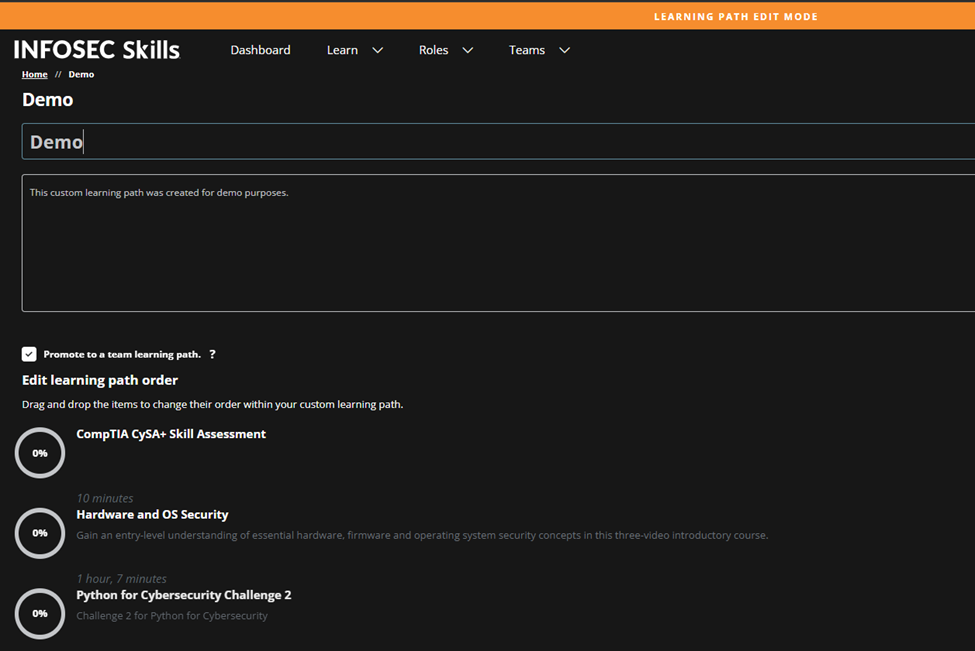Expand the Learn dropdown chevron

coord(377,49)
